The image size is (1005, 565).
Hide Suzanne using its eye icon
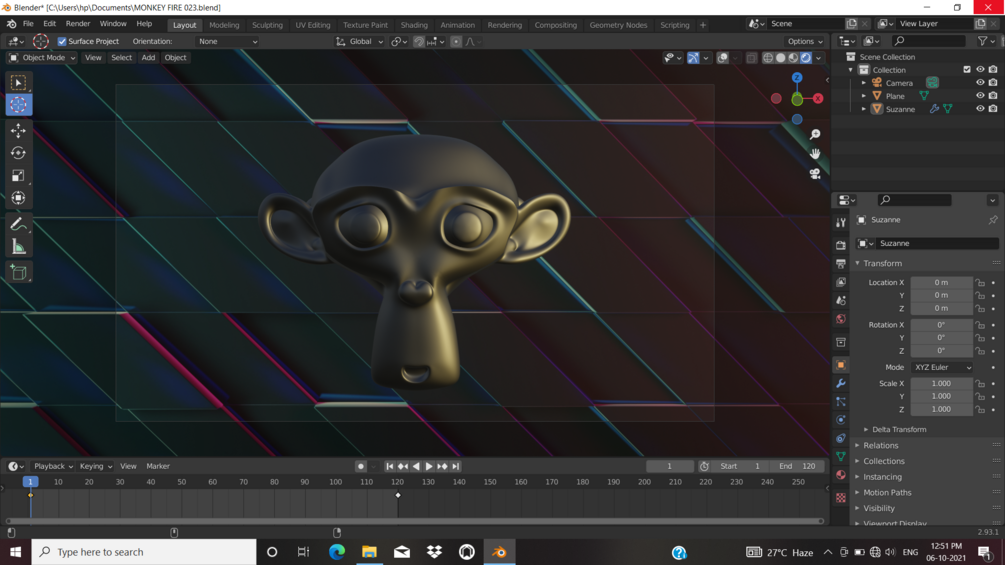980,109
